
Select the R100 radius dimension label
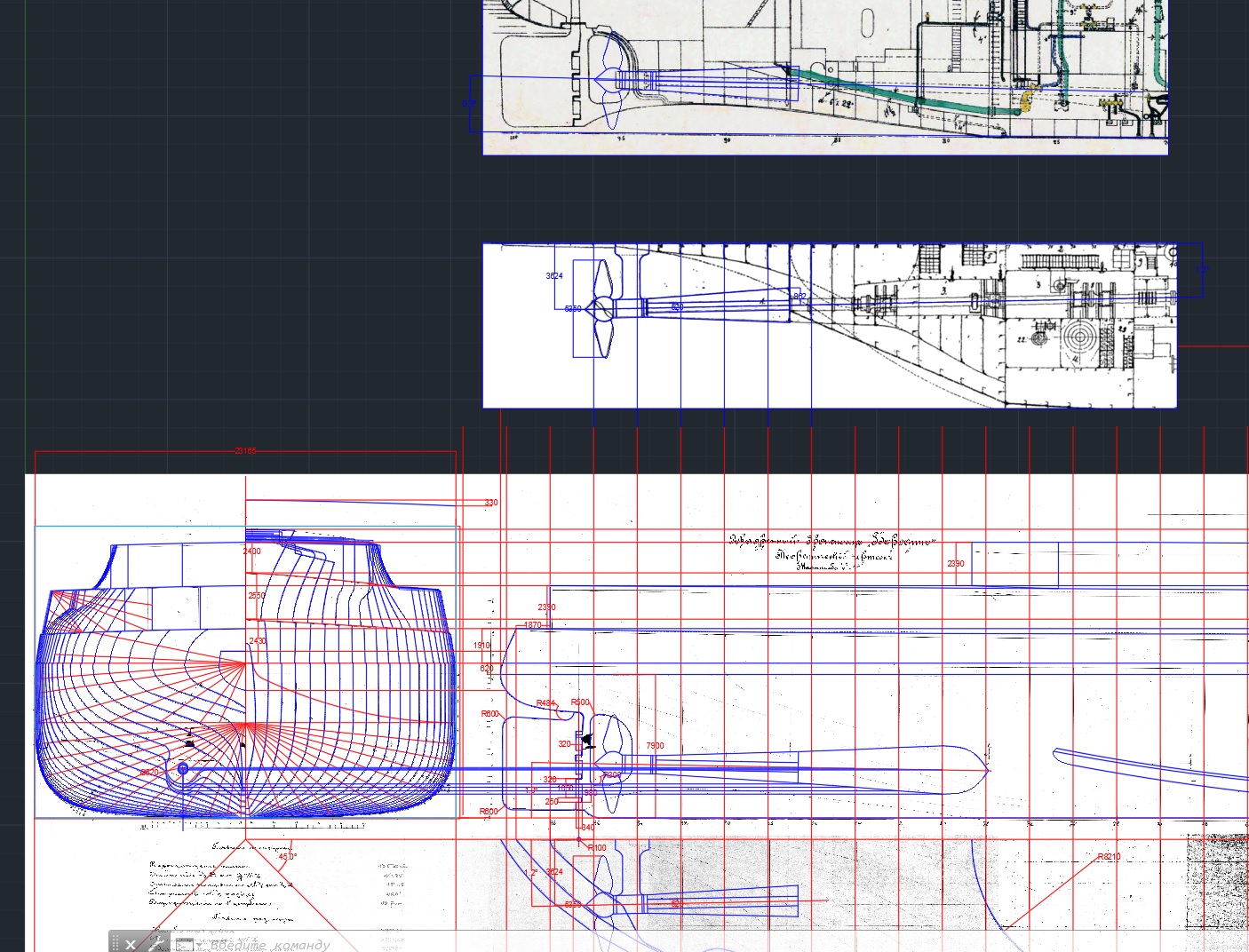[x=597, y=848]
